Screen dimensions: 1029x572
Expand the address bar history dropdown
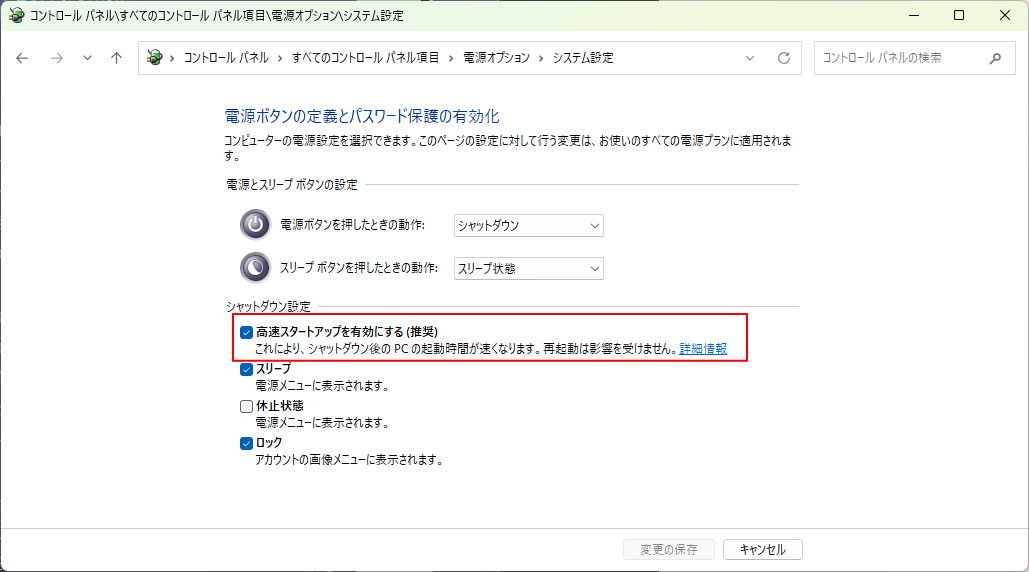tap(750, 58)
